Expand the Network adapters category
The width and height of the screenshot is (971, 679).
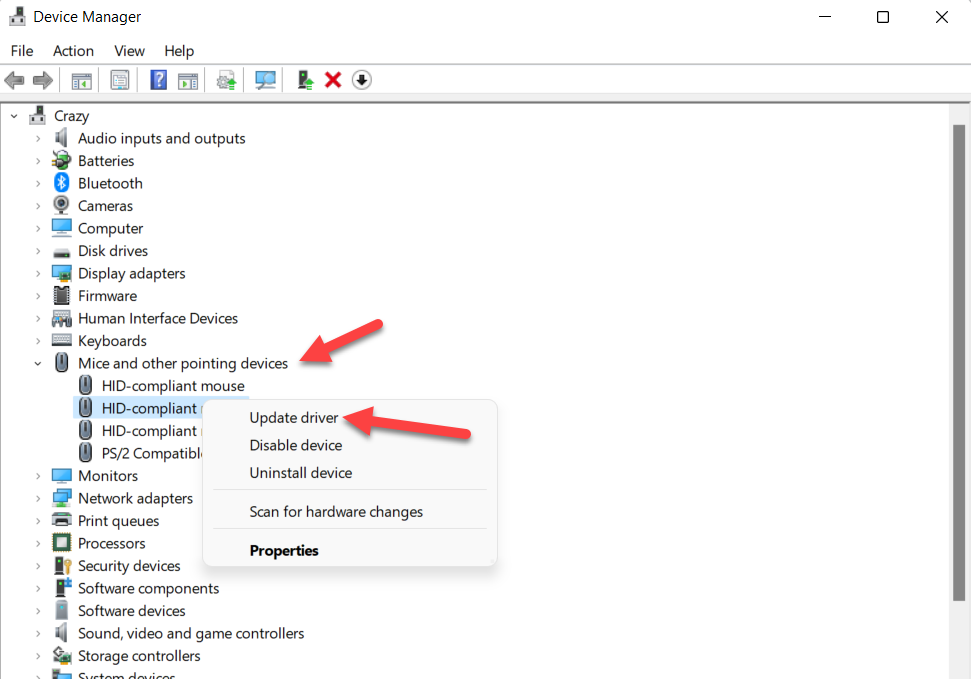click(x=39, y=499)
